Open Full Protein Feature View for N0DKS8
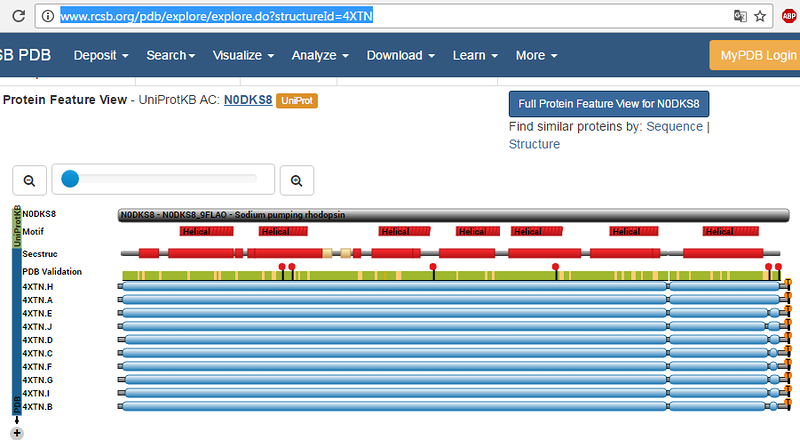Image resolution: width=800 pixels, height=440 pixels. point(608,104)
